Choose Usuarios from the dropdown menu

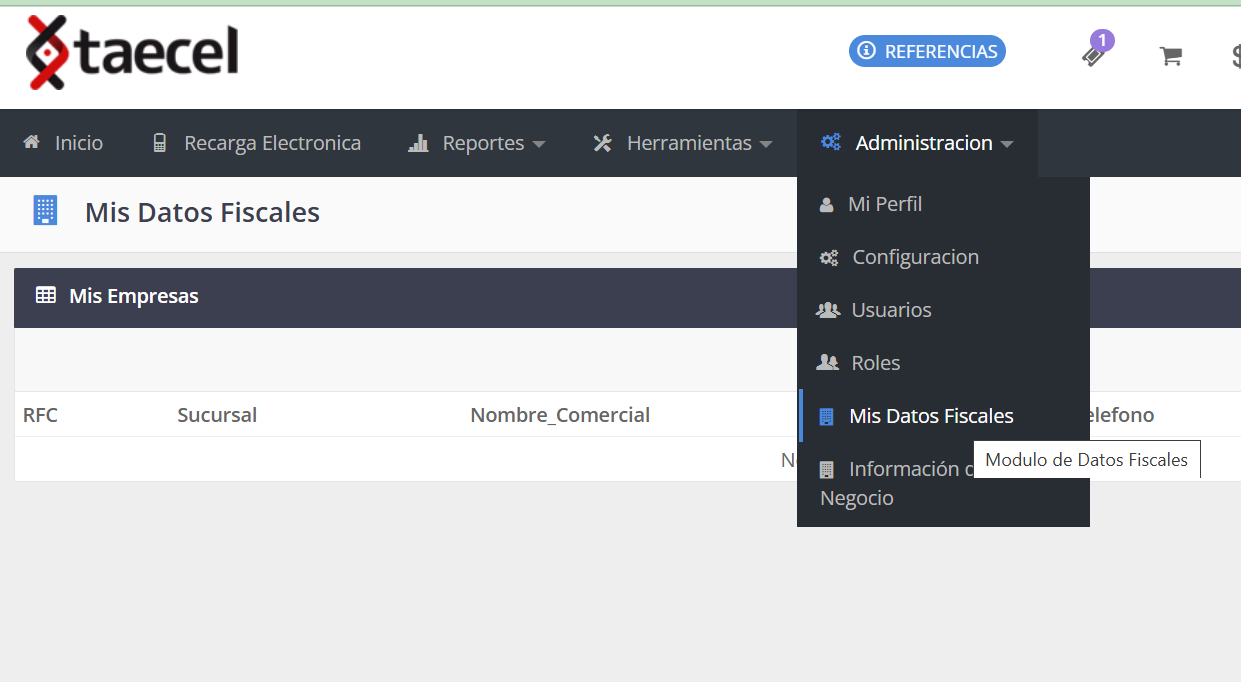coord(890,310)
